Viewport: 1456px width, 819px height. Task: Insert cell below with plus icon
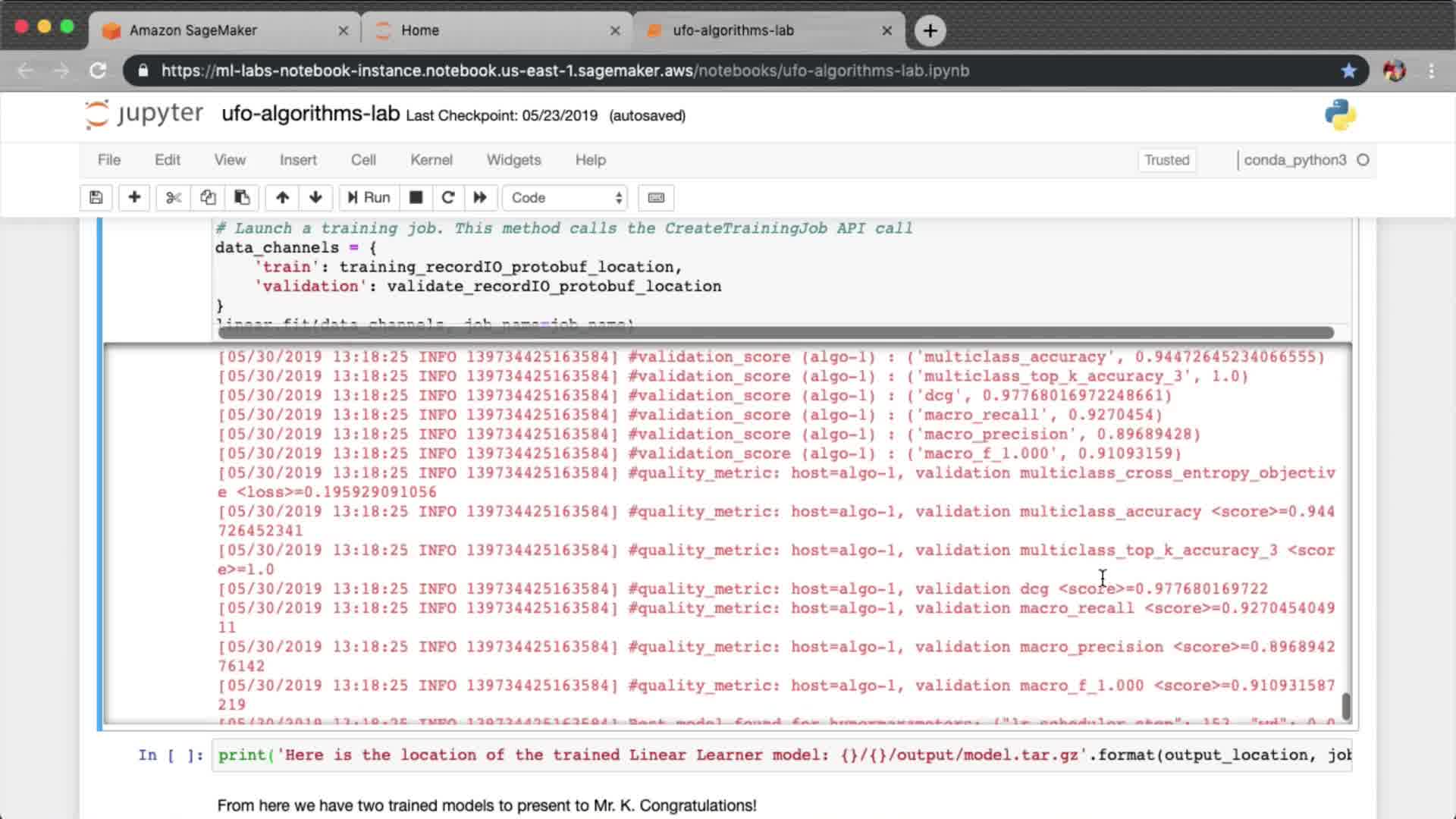coord(134,198)
